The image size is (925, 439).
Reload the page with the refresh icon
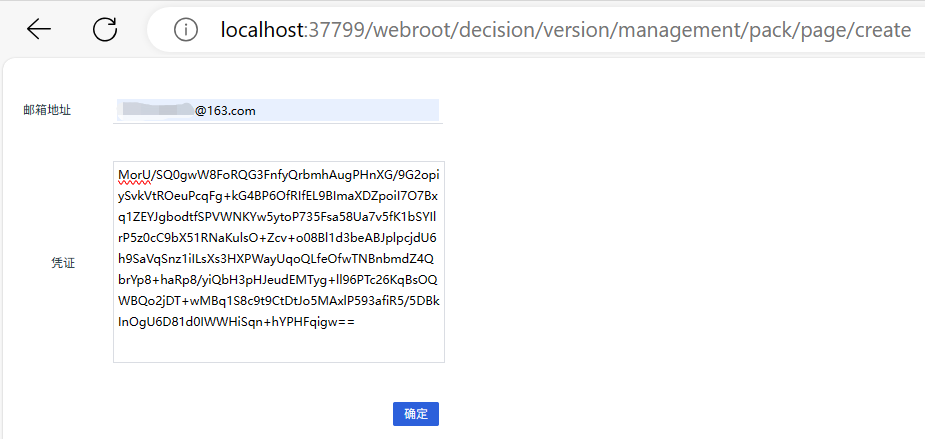click(105, 30)
